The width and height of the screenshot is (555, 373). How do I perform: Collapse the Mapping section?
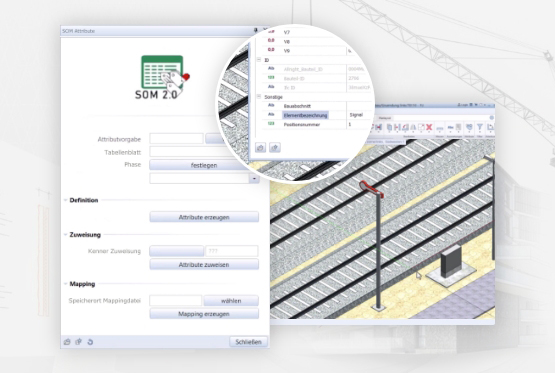tap(65, 284)
